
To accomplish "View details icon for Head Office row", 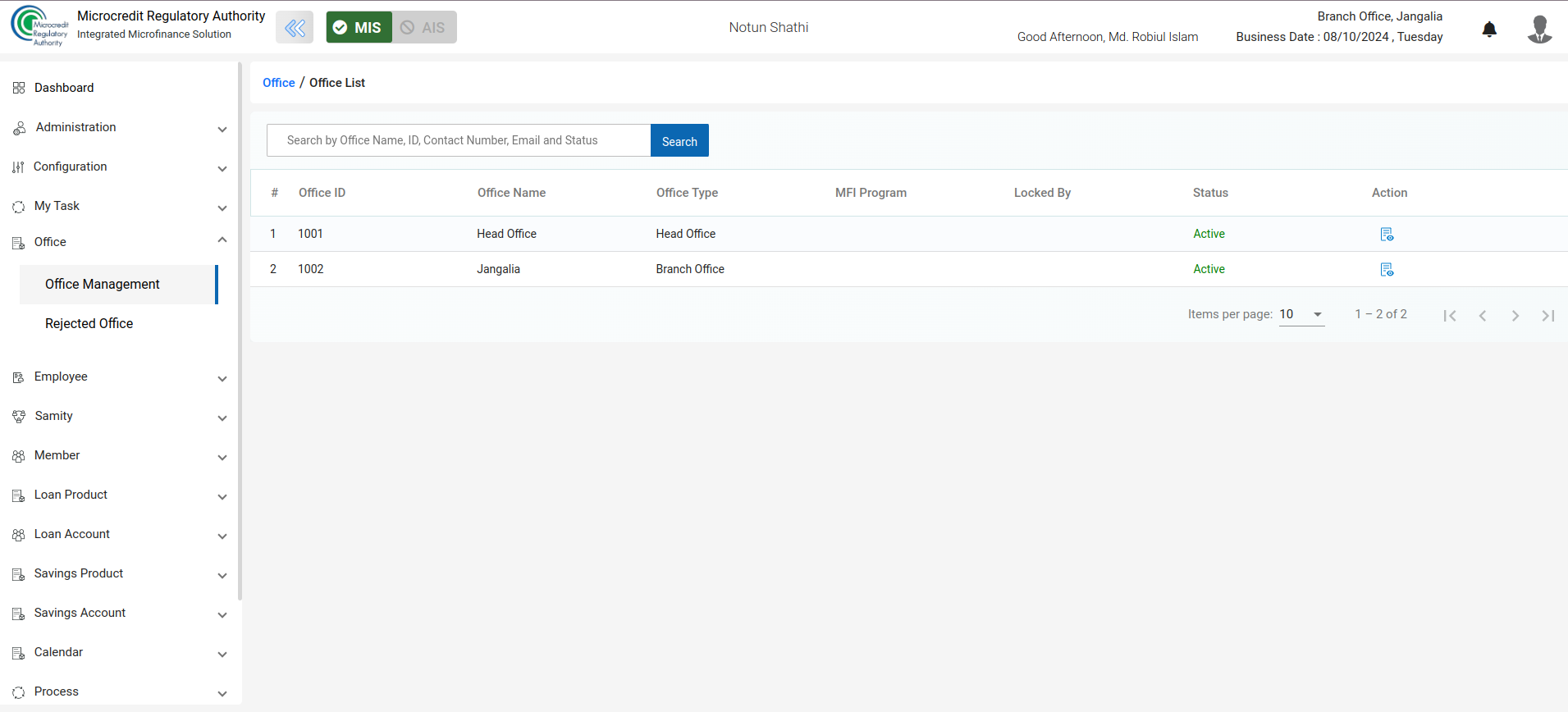I will coord(1387,235).
